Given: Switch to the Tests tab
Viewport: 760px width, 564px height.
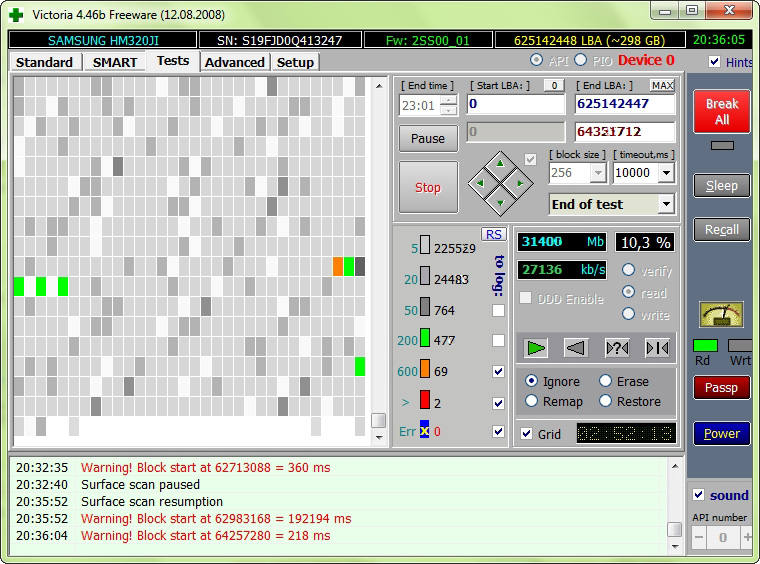Looking at the screenshot, I should (x=173, y=61).
